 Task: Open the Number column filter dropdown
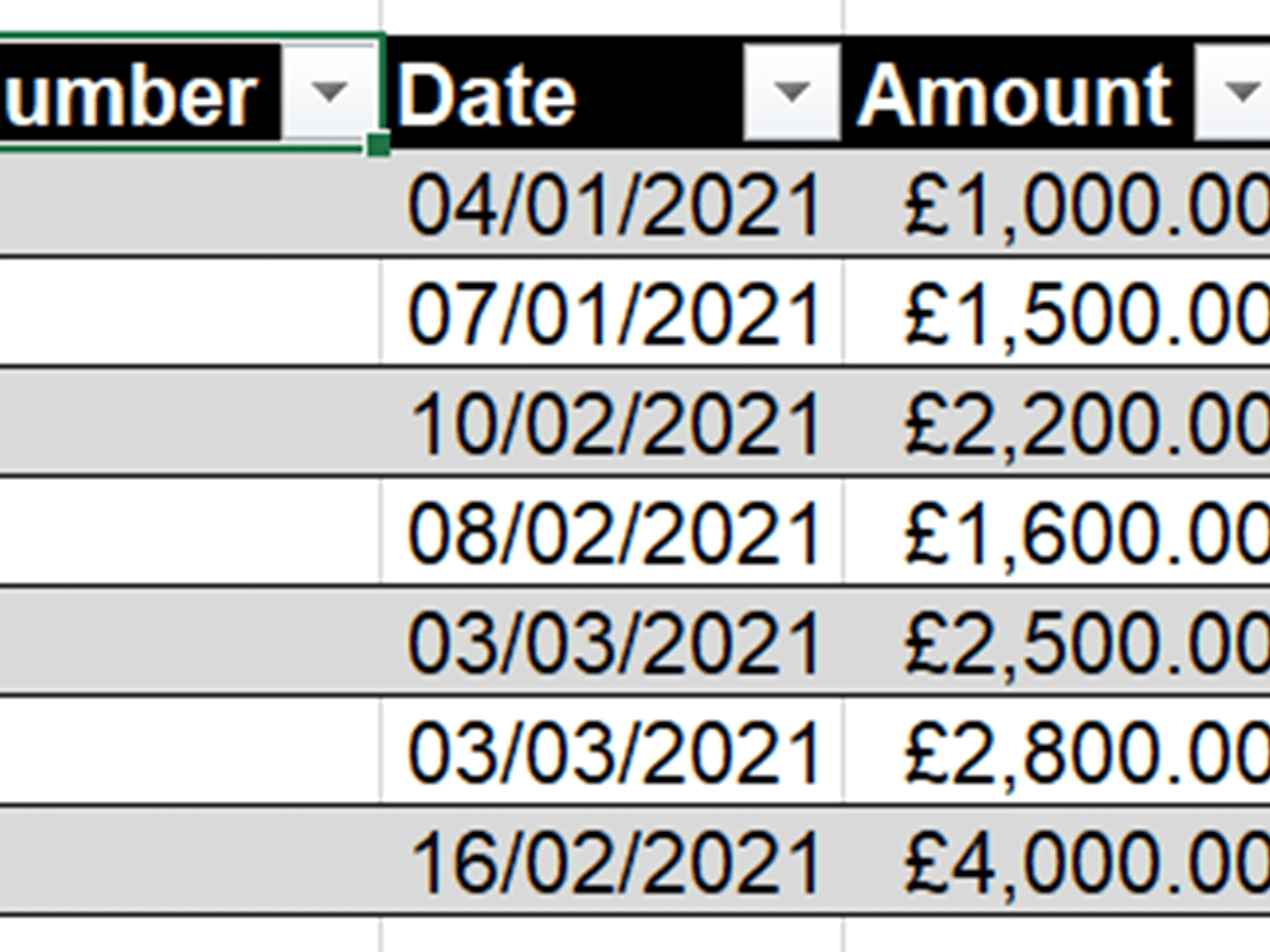pyautogui.click(x=329, y=94)
